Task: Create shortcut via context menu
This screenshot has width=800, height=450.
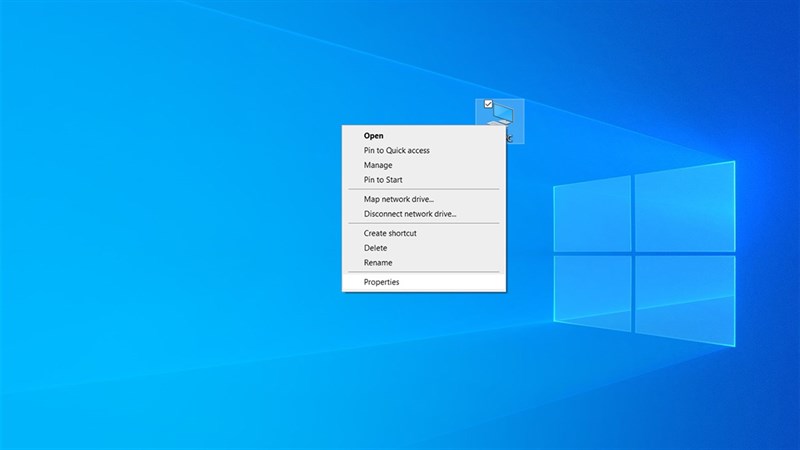Action: 390,233
